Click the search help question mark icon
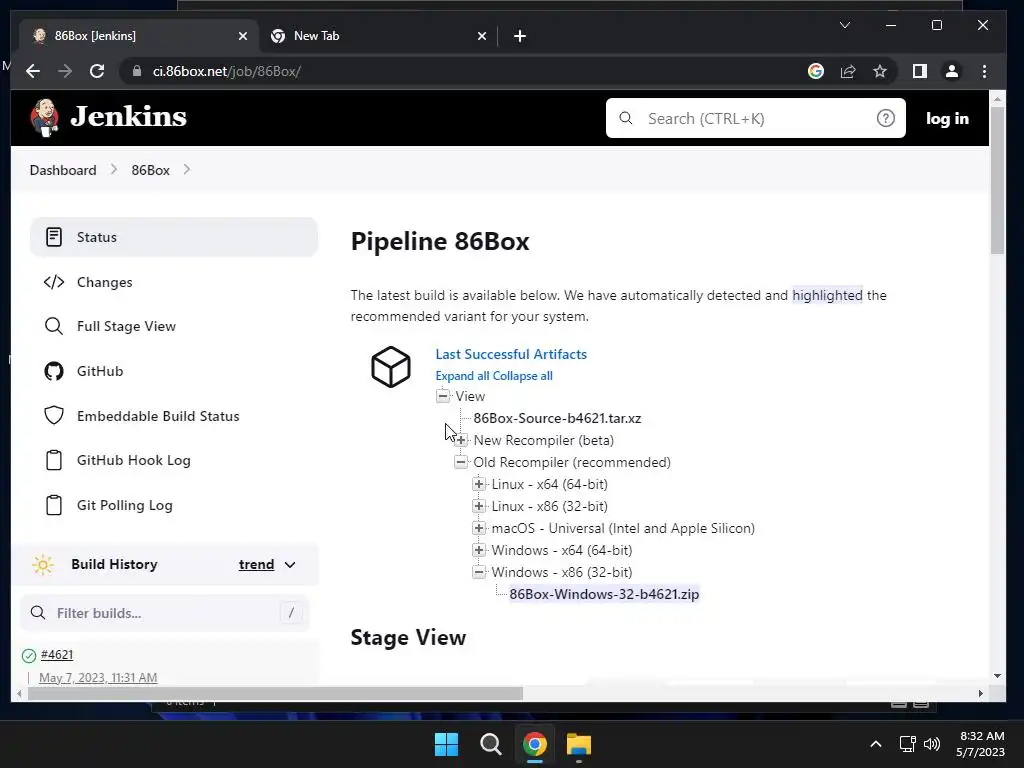This screenshot has width=1024, height=768. 886,118
